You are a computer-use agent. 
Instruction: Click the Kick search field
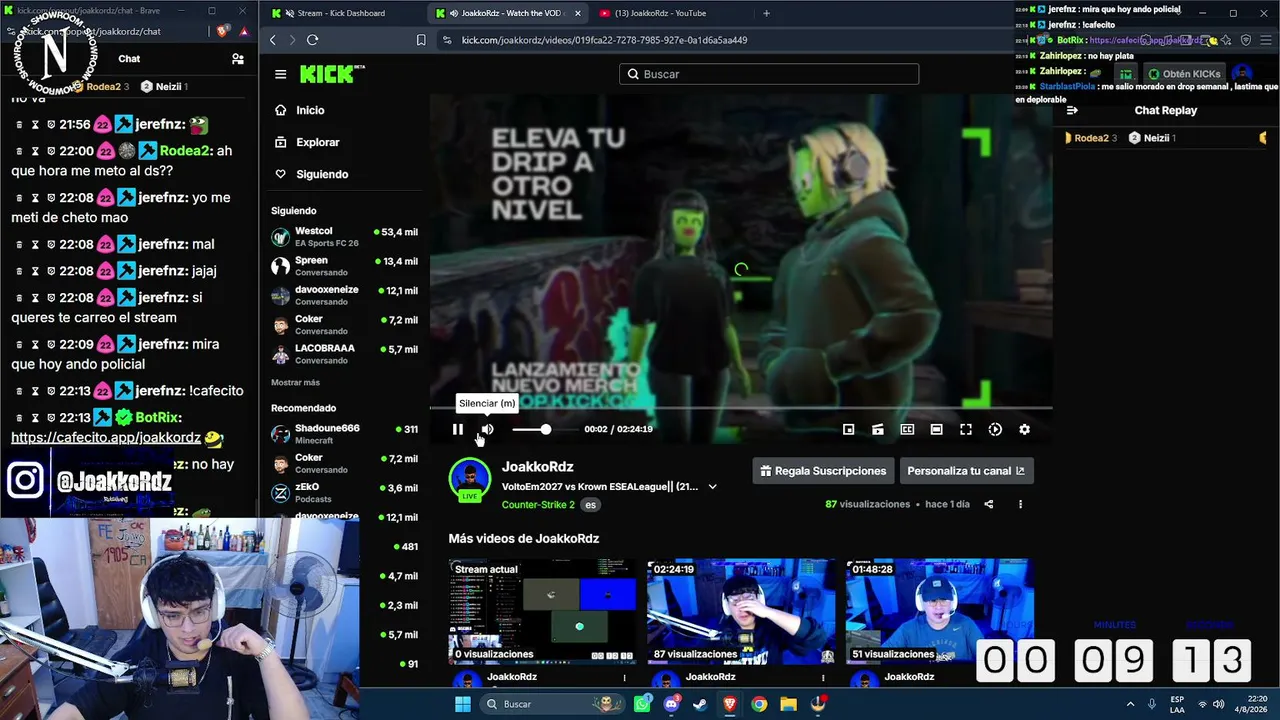(x=769, y=74)
